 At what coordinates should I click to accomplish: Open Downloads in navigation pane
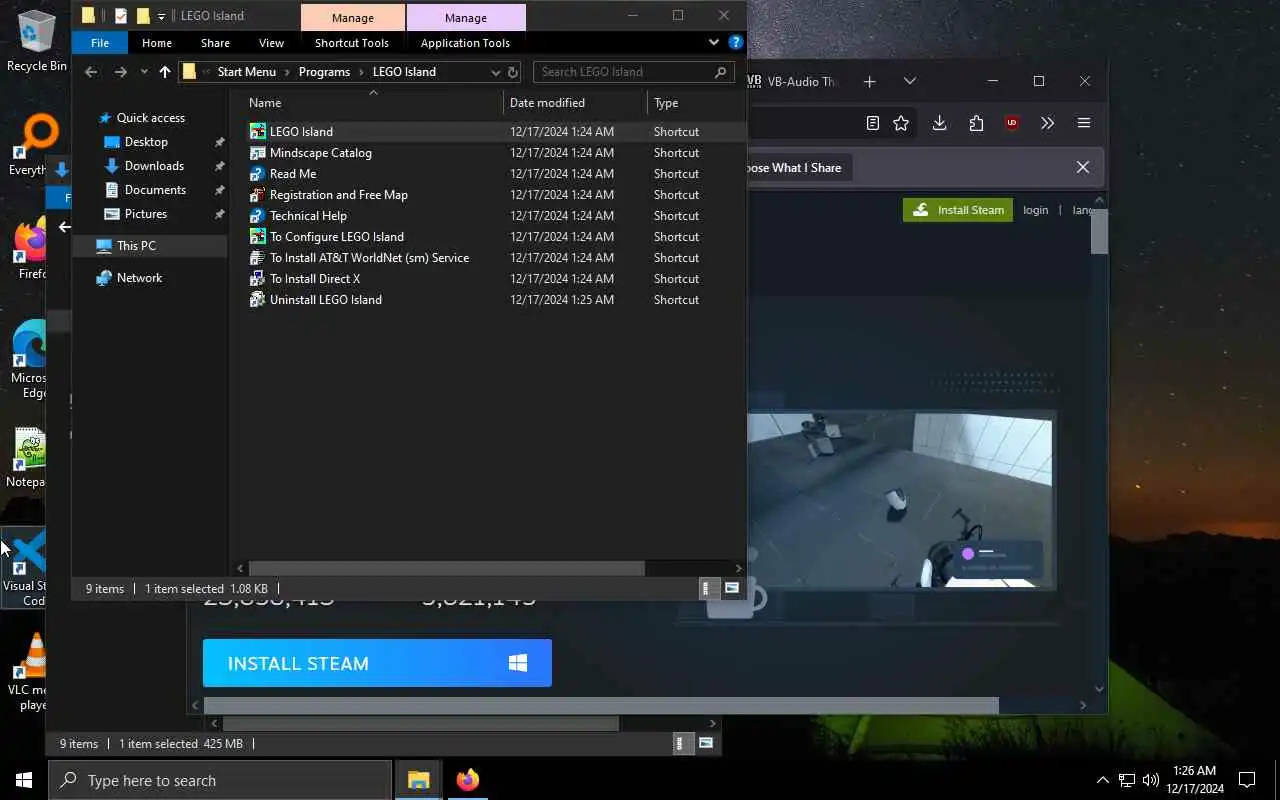(x=154, y=165)
